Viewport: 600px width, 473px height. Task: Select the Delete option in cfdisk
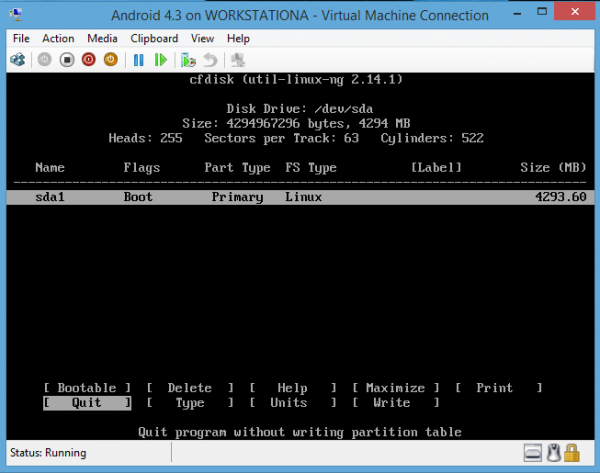coord(190,388)
